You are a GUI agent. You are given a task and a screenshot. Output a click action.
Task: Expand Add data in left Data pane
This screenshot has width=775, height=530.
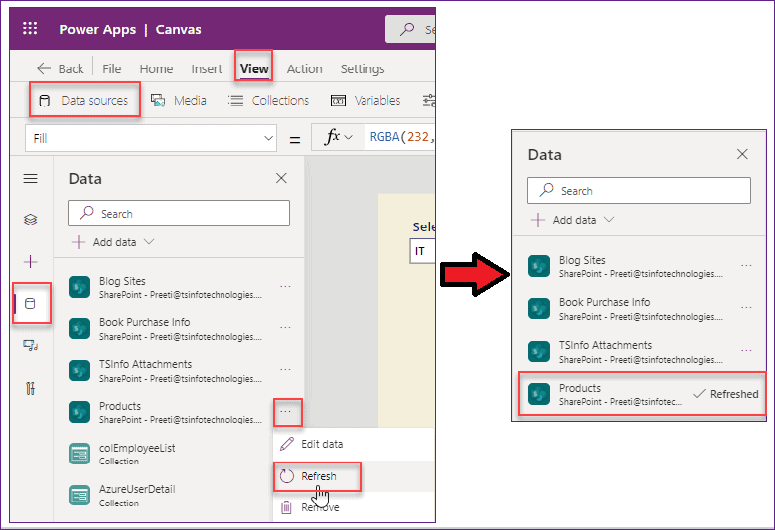click(x=113, y=242)
